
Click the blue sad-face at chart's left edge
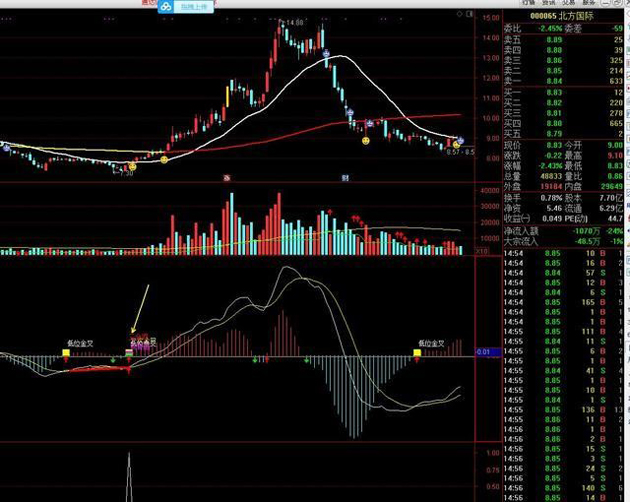coord(6,148)
